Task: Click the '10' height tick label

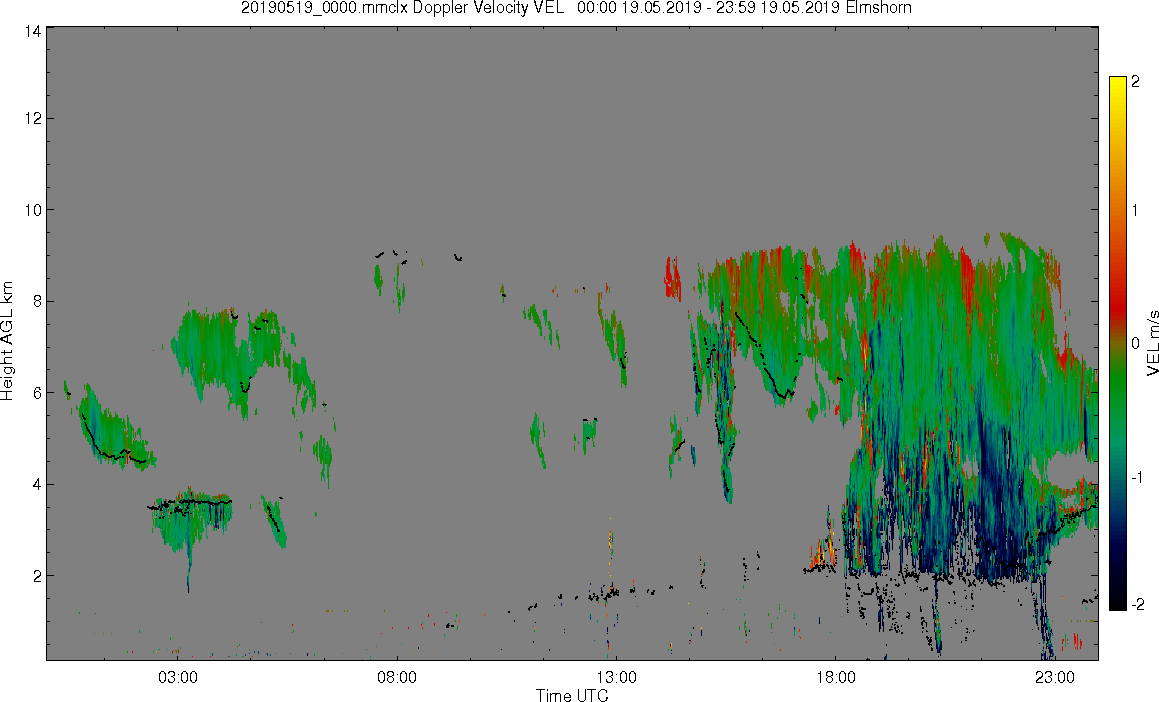Action: (32, 210)
